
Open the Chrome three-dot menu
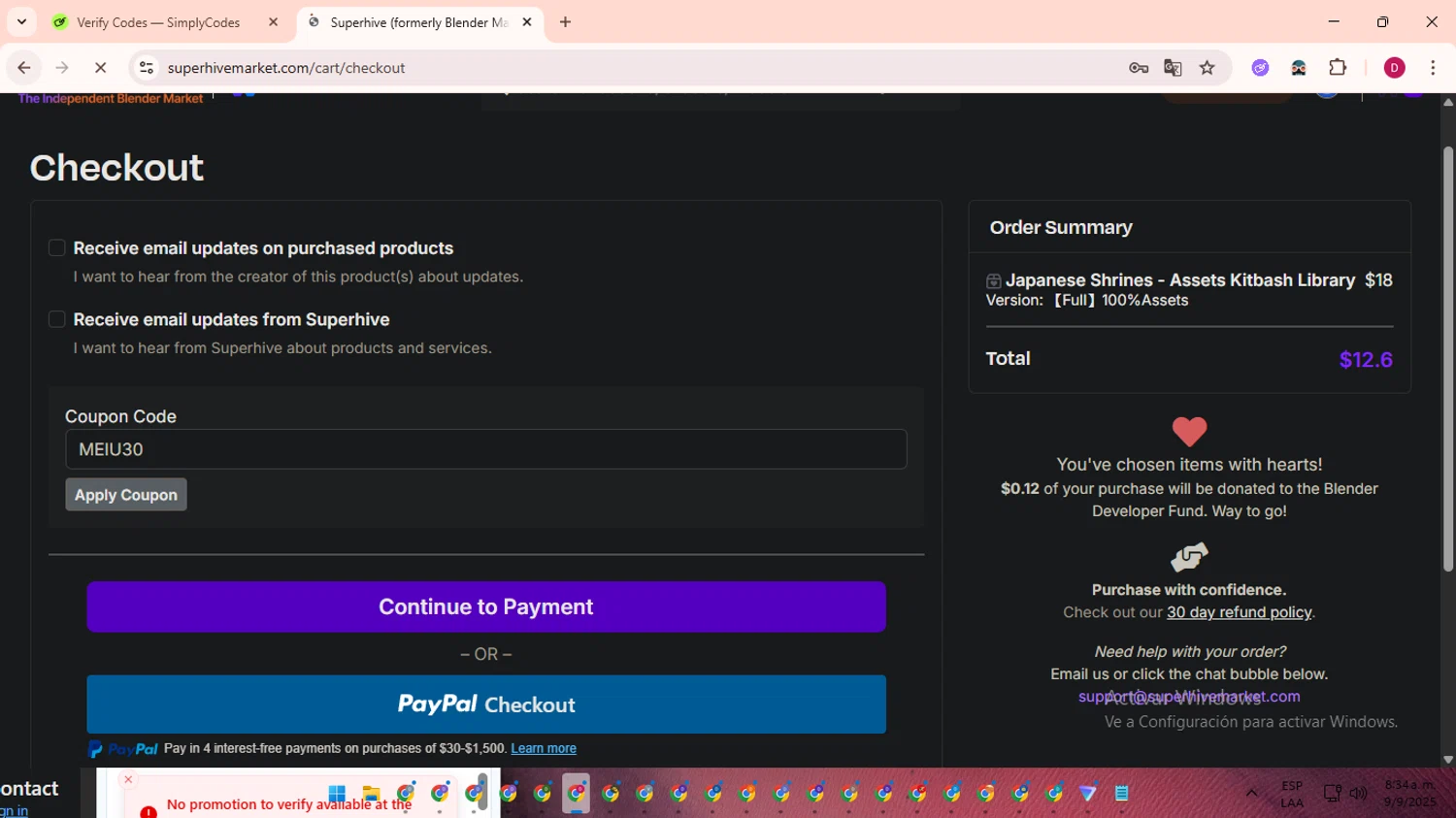1433,68
